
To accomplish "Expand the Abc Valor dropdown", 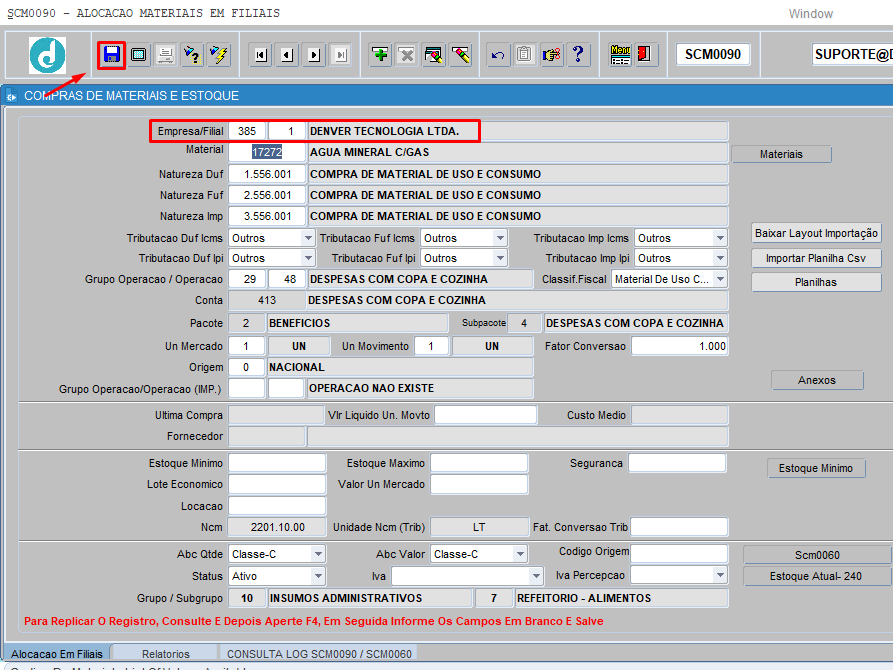I will click(x=519, y=554).
